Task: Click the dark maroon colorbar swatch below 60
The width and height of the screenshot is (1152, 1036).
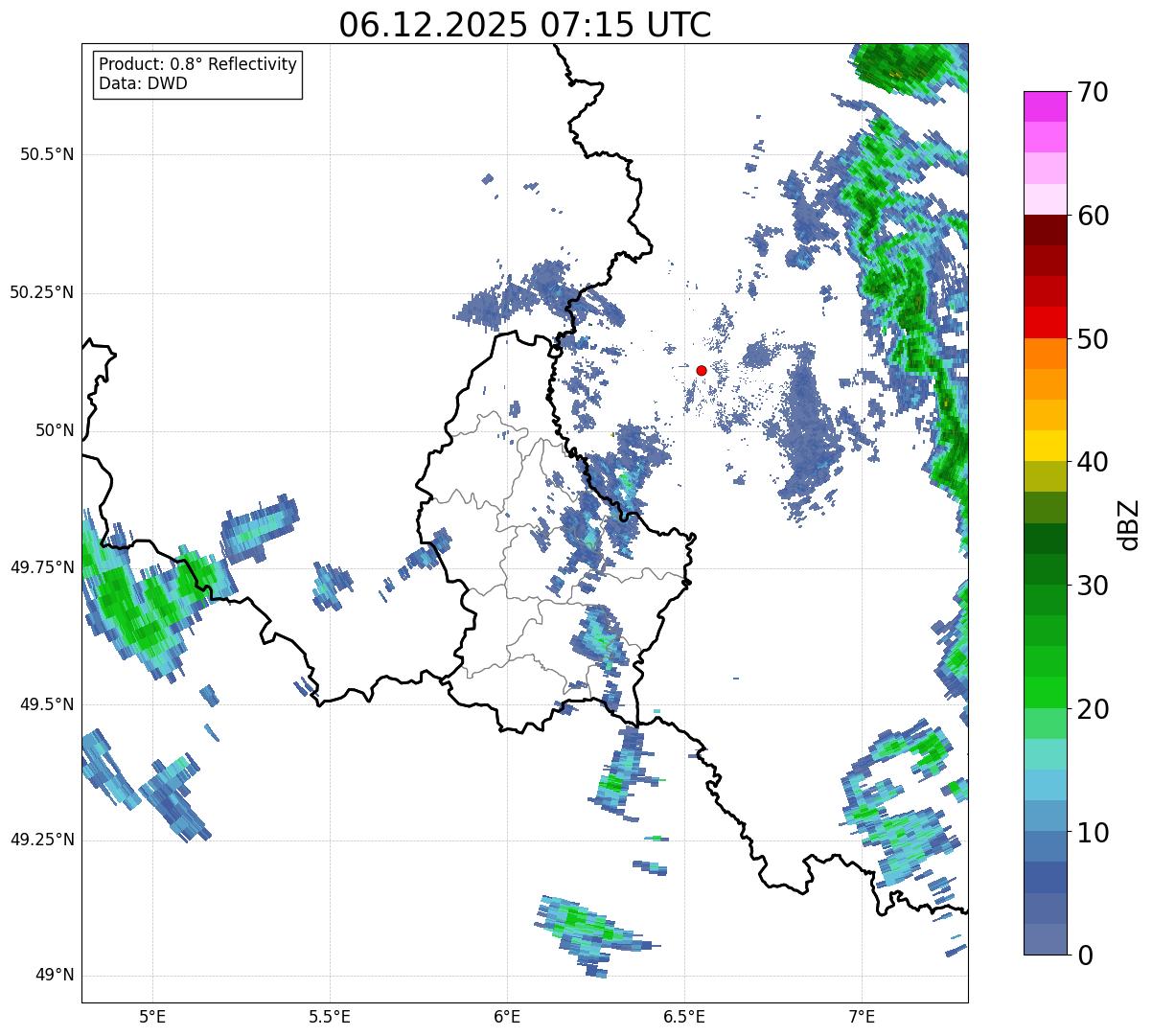Action: tap(1045, 230)
